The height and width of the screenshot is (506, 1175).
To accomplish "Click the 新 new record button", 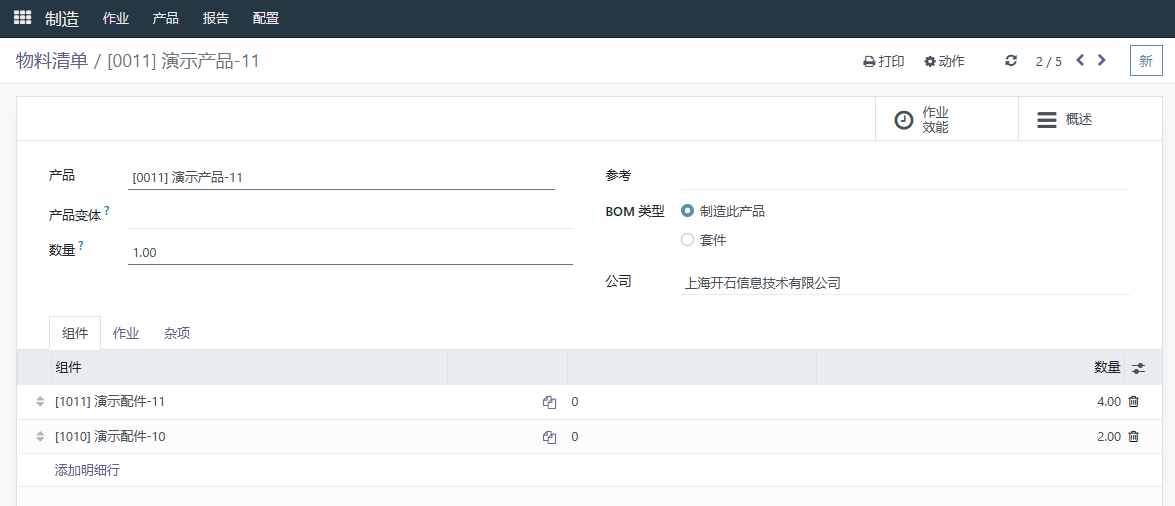I will [1146, 61].
